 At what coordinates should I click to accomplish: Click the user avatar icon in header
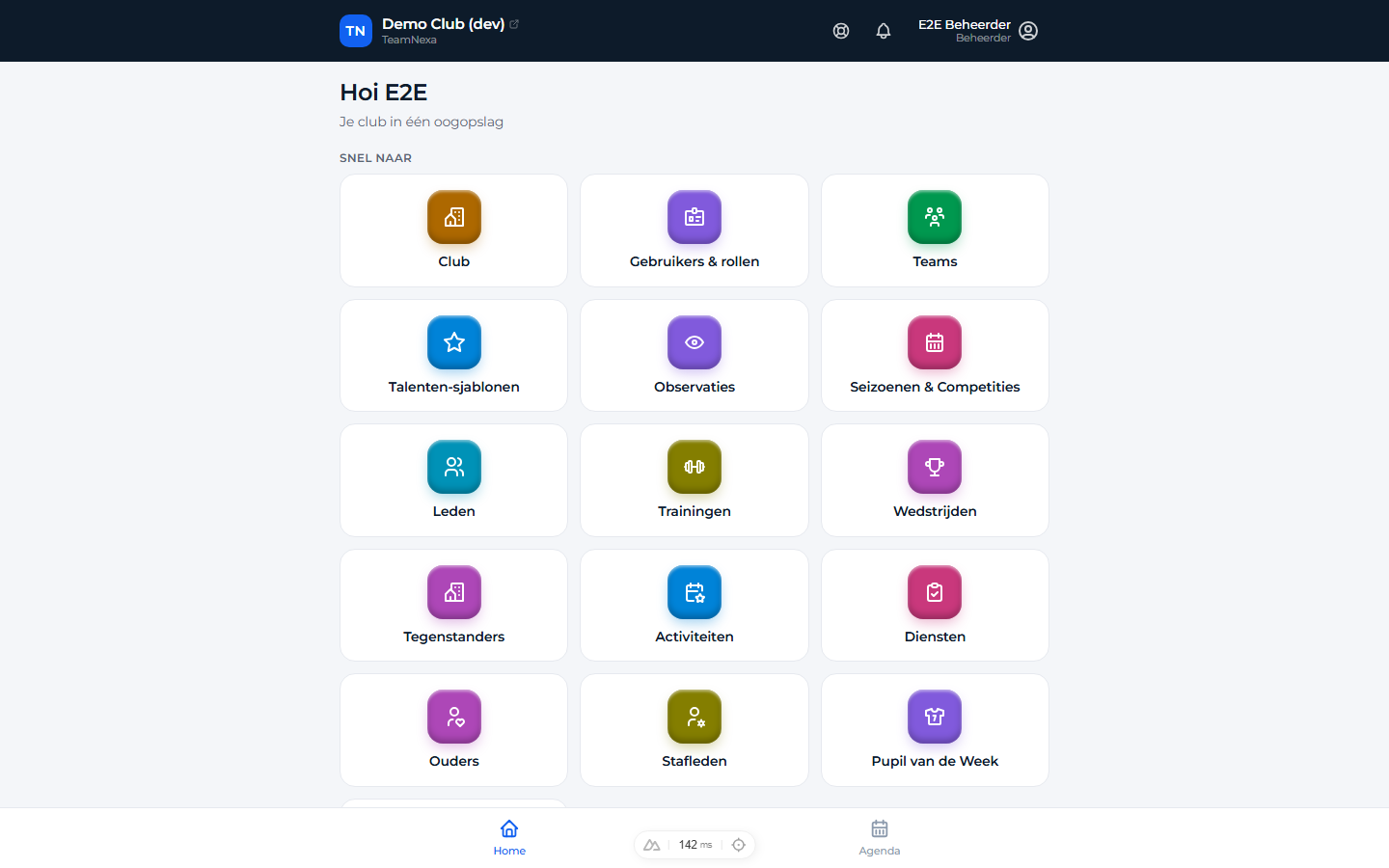pyautogui.click(x=1028, y=31)
